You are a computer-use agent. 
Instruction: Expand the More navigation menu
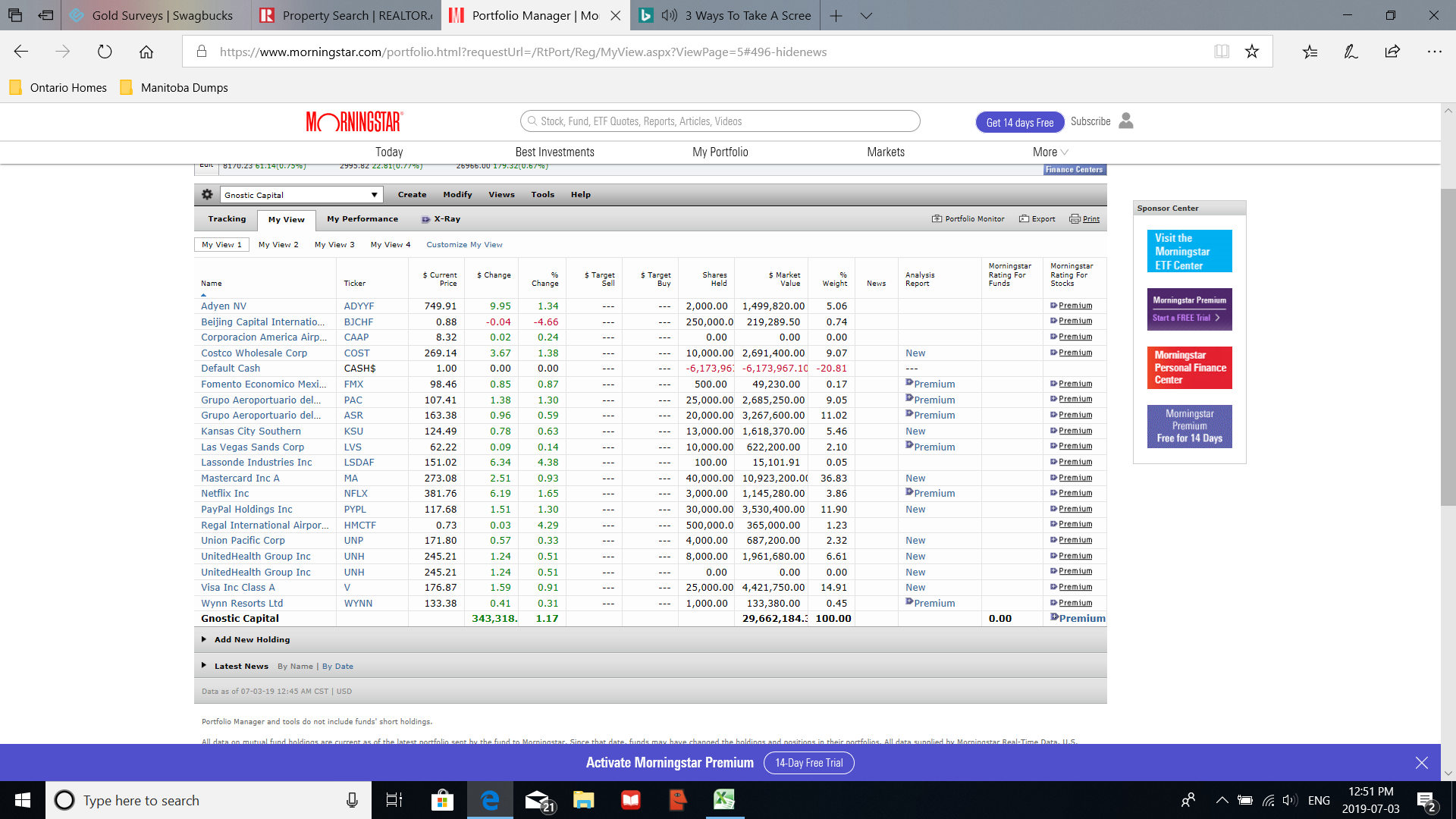[1050, 152]
